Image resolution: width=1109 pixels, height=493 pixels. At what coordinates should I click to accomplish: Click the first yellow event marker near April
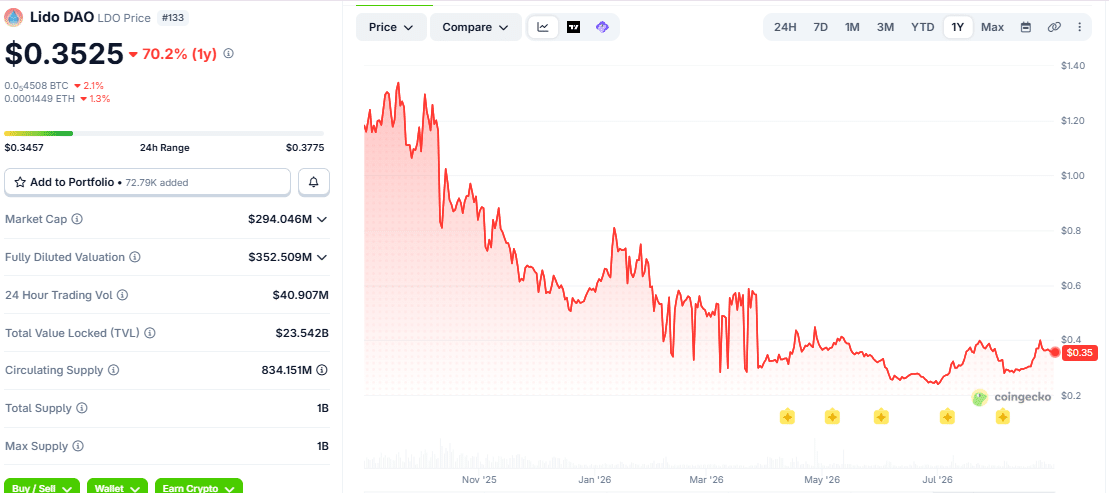pyautogui.click(x=787, y=417)
